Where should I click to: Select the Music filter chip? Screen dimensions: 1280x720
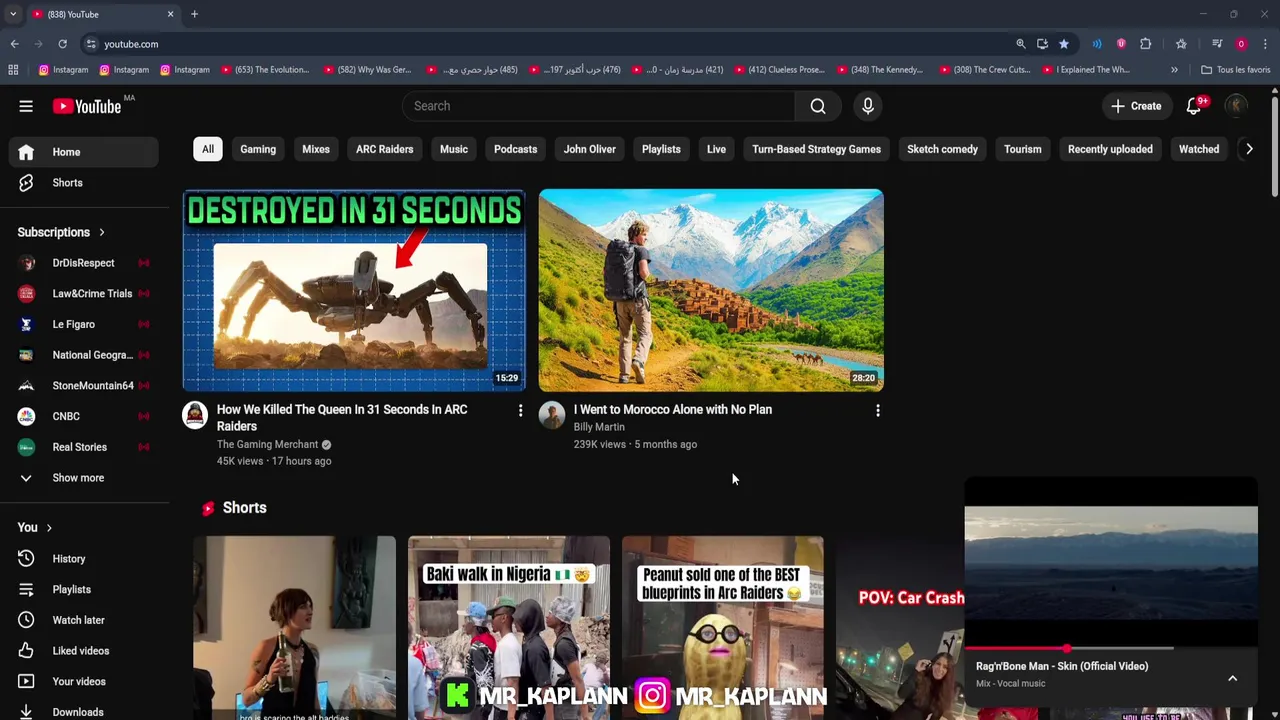tap(454, 149)
